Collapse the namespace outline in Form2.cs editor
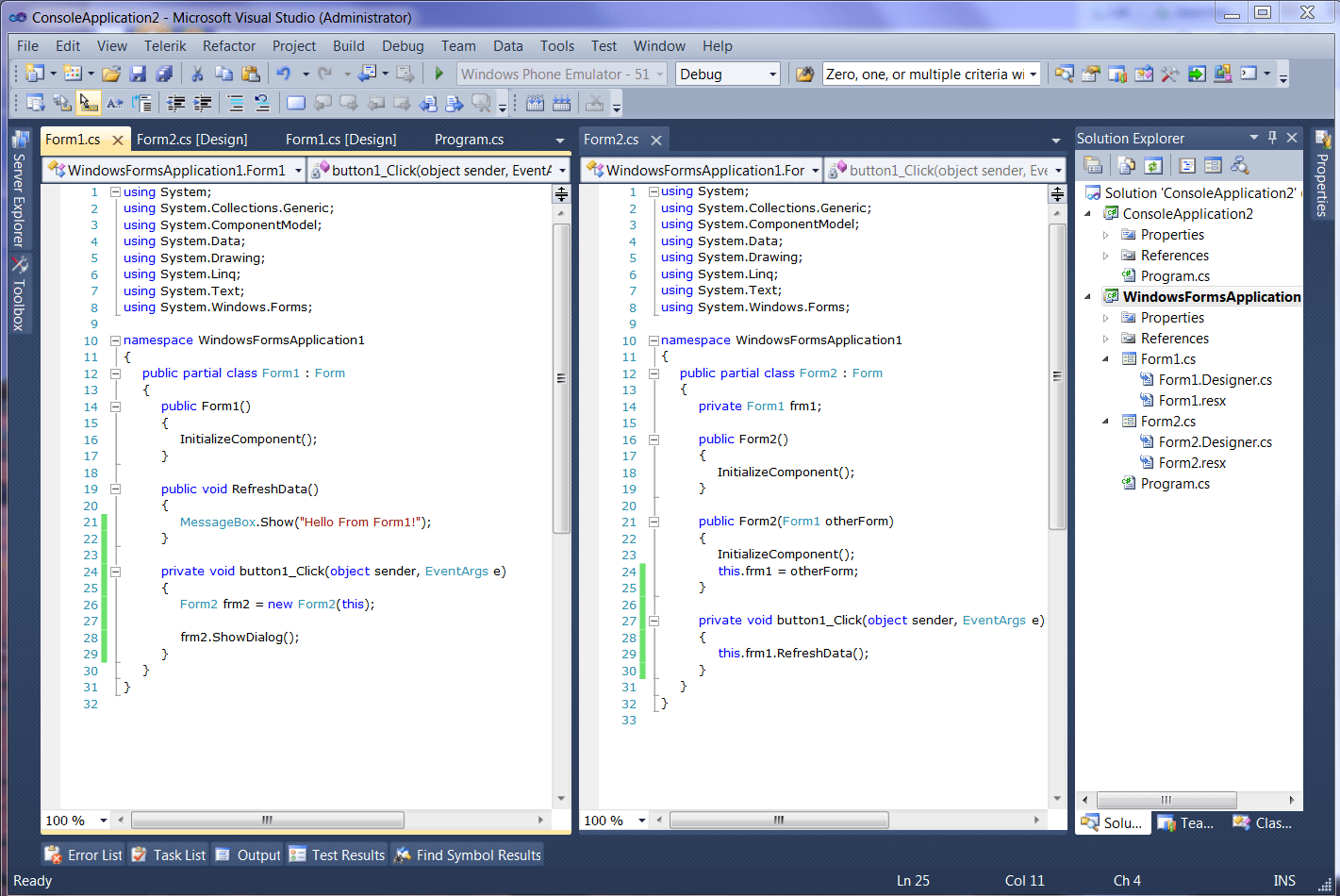1340x896 pixels. 653,340
